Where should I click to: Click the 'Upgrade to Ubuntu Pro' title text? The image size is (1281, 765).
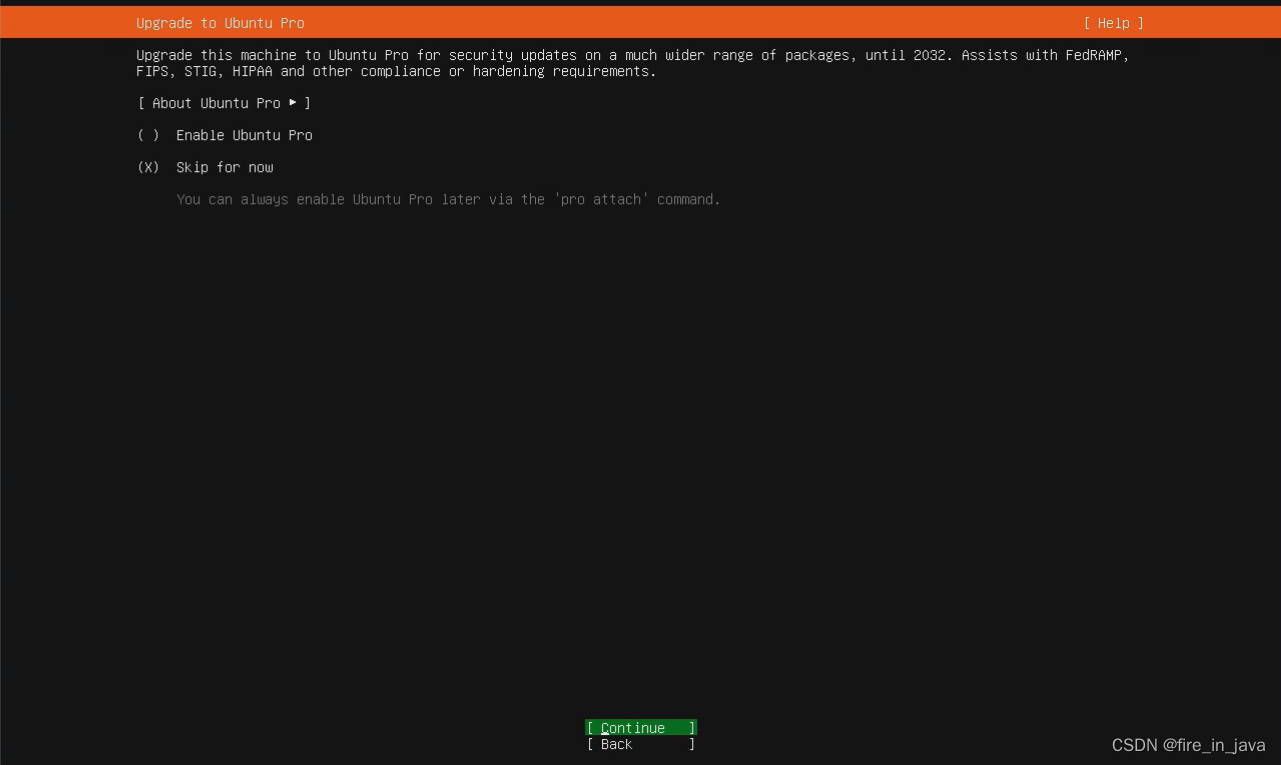(x=220, y=23)
